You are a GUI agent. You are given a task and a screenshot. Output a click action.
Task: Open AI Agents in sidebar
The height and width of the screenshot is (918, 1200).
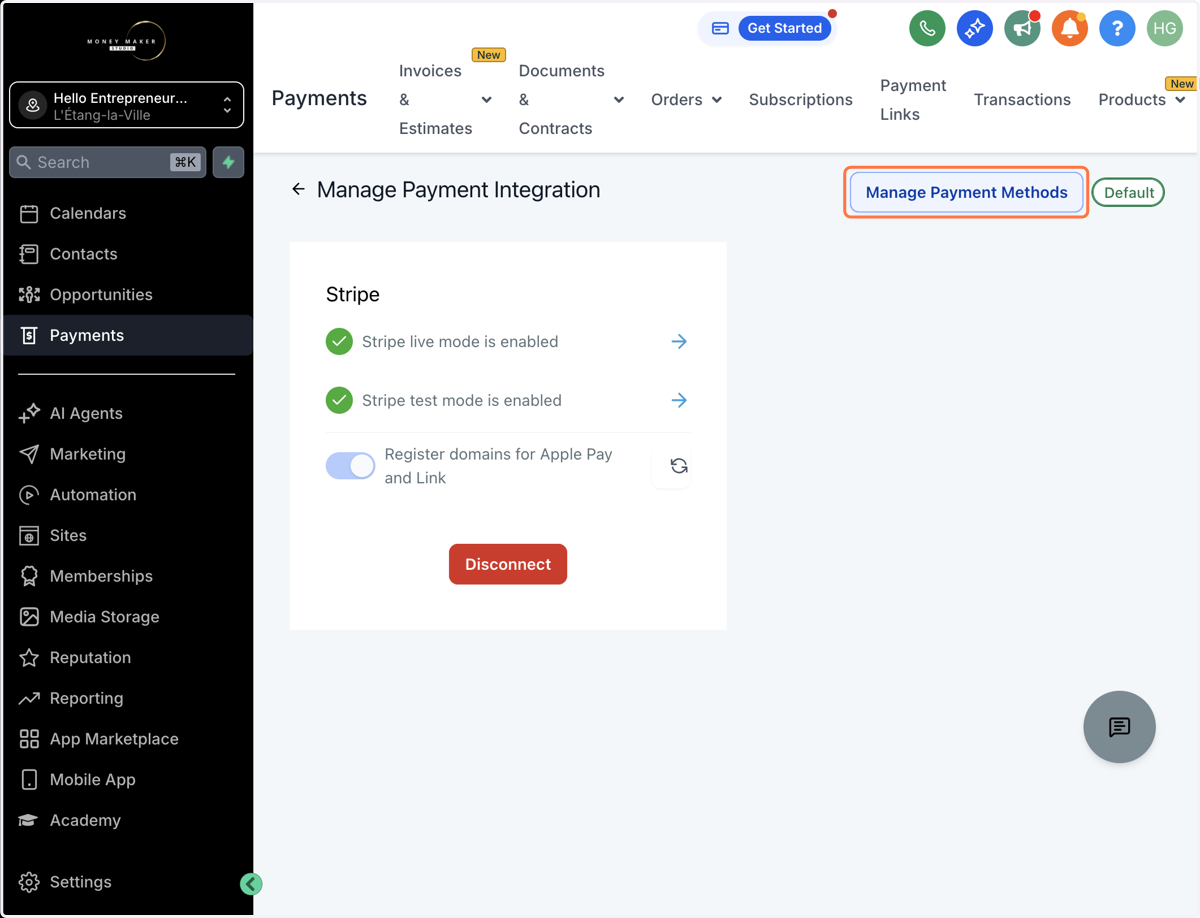click(x=127, y=413)
